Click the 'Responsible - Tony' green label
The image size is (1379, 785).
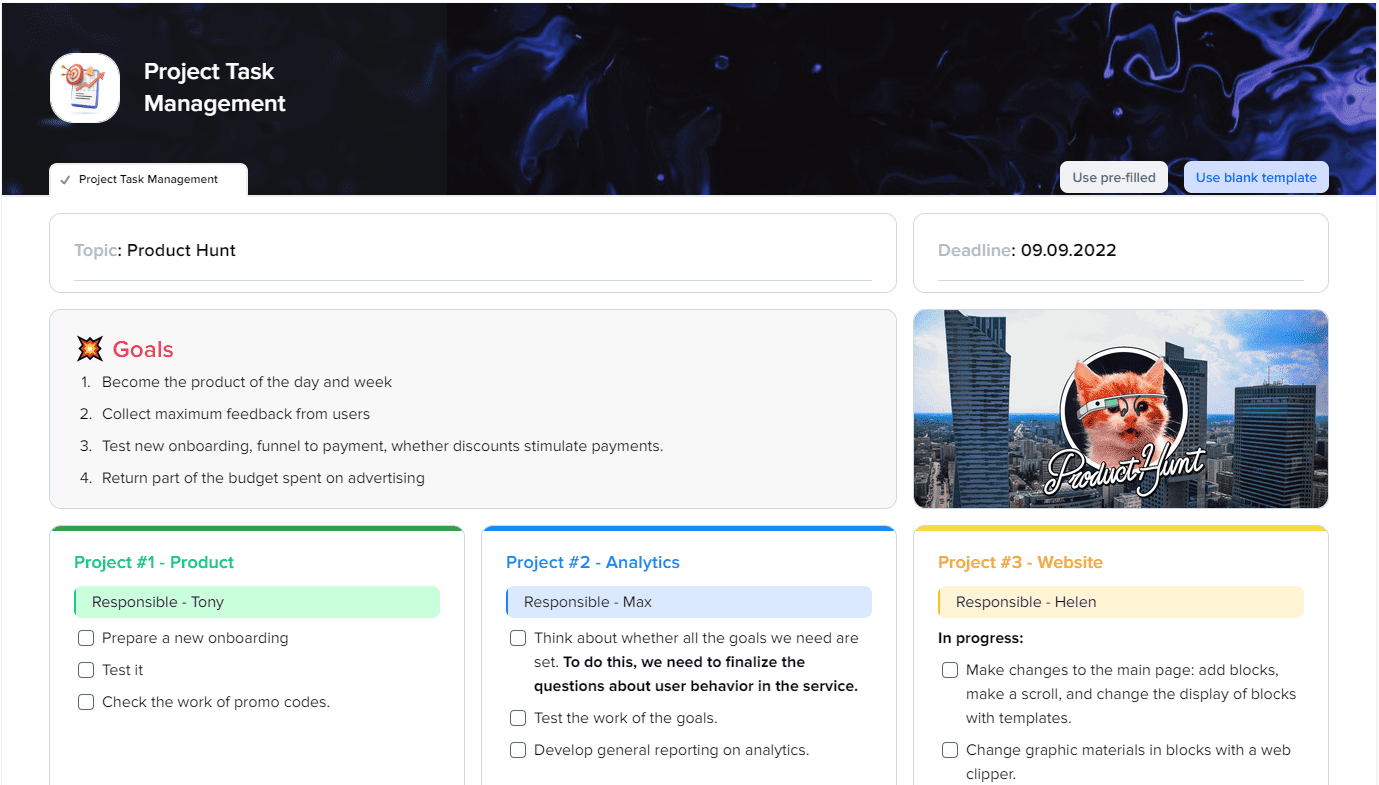257,602
